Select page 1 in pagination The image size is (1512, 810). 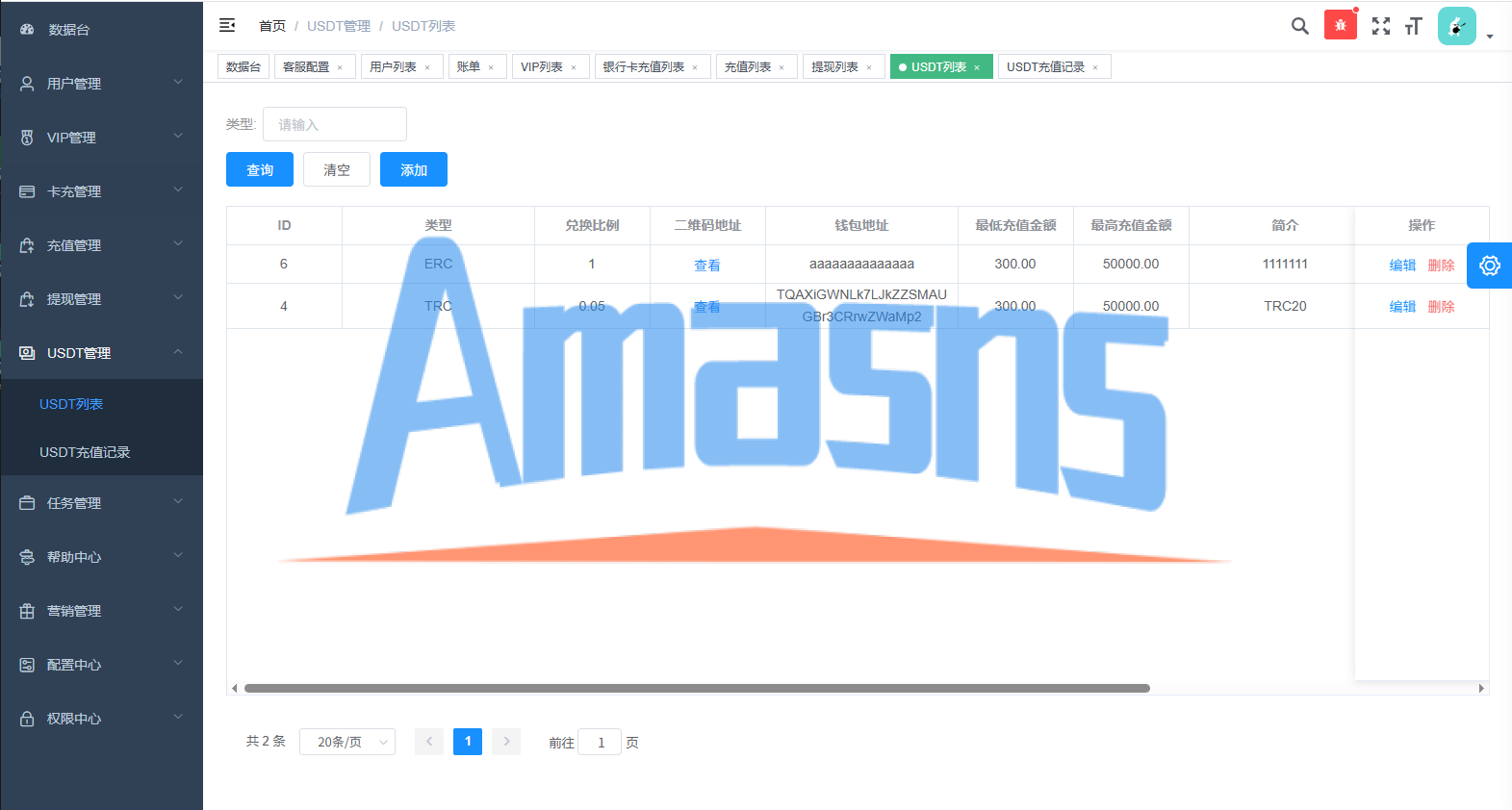pyautogui.click(x=468, y=742)
